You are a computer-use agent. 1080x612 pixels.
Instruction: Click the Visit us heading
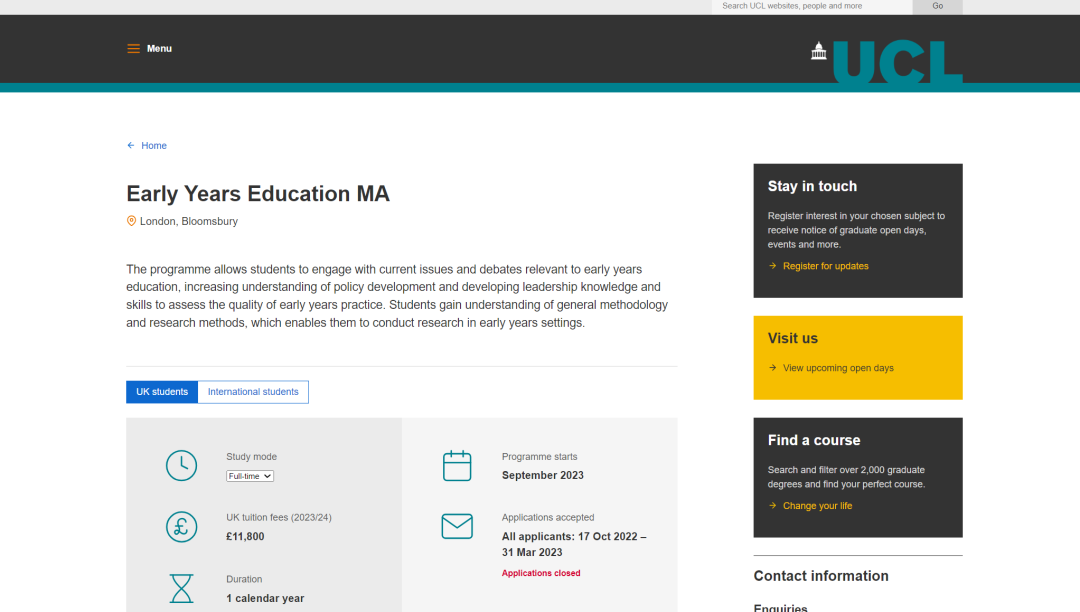click(x=793, y=338)
